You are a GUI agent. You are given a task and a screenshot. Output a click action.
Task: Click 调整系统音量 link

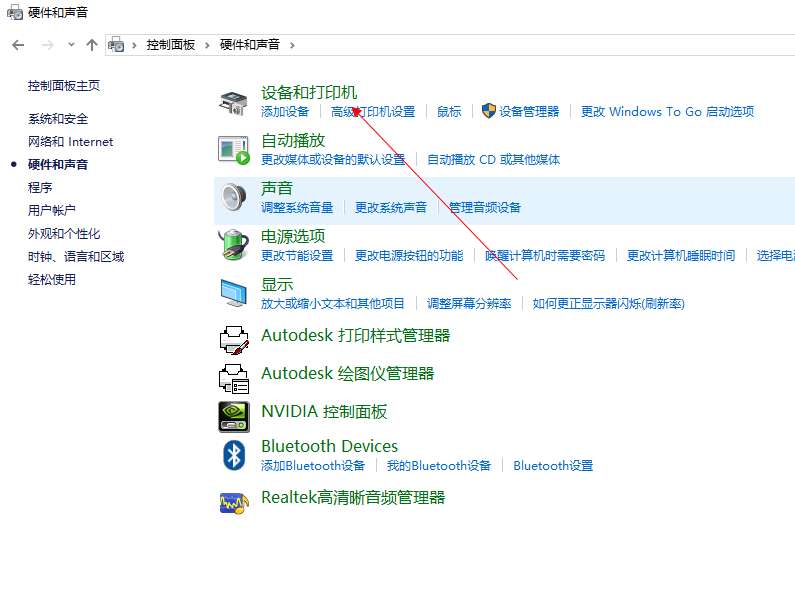click(297, 207)
